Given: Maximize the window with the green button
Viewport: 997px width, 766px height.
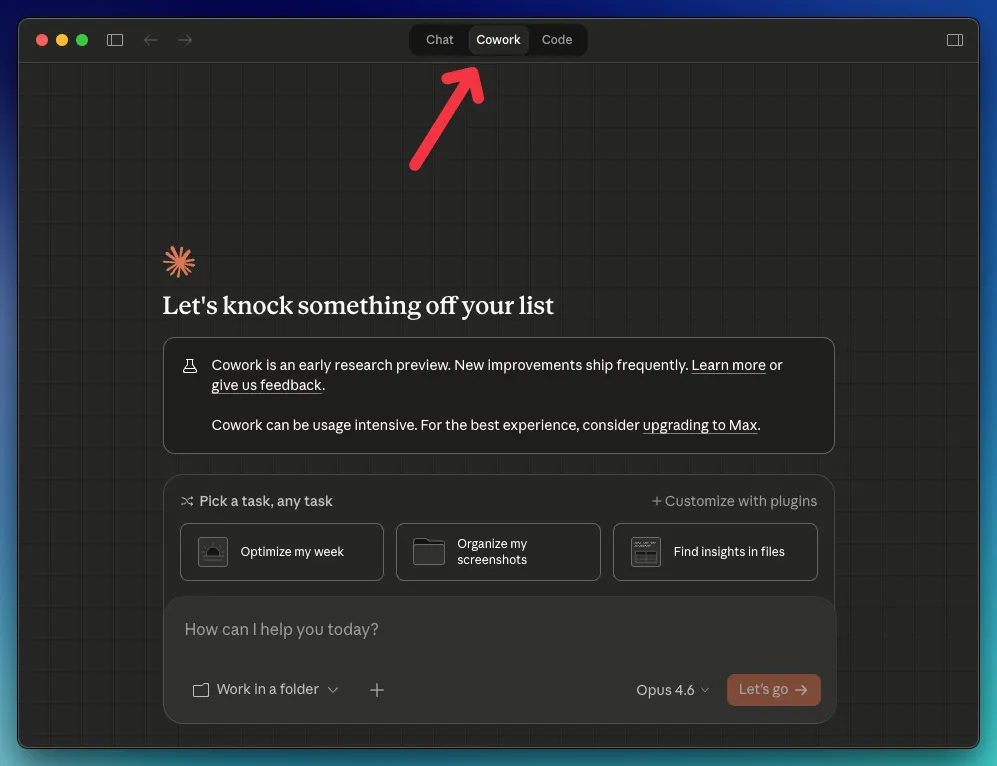Looking at the screenshot, I should point(82,40).
